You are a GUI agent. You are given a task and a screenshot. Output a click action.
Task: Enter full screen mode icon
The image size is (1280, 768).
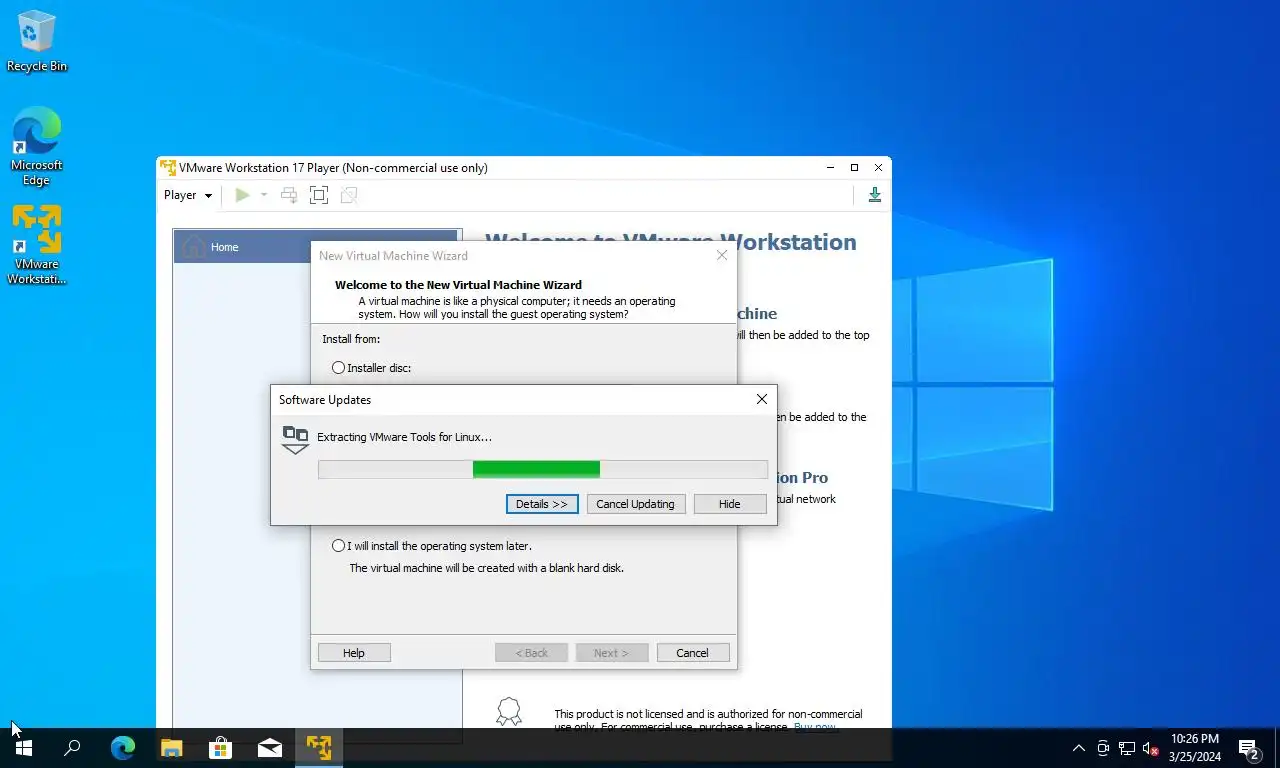point(319,195)
